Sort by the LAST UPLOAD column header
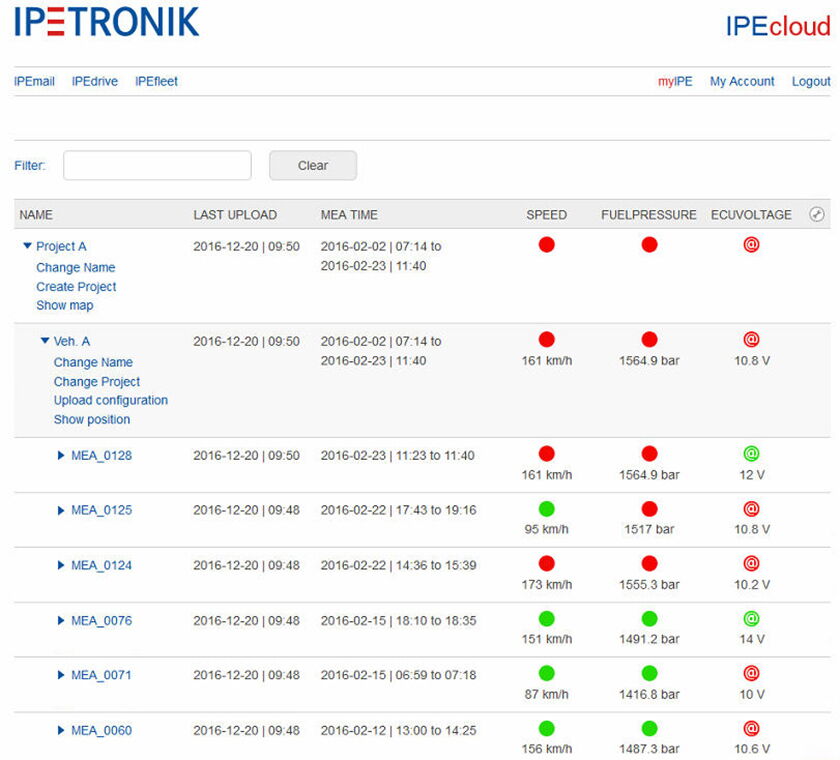 coord(235,215)
